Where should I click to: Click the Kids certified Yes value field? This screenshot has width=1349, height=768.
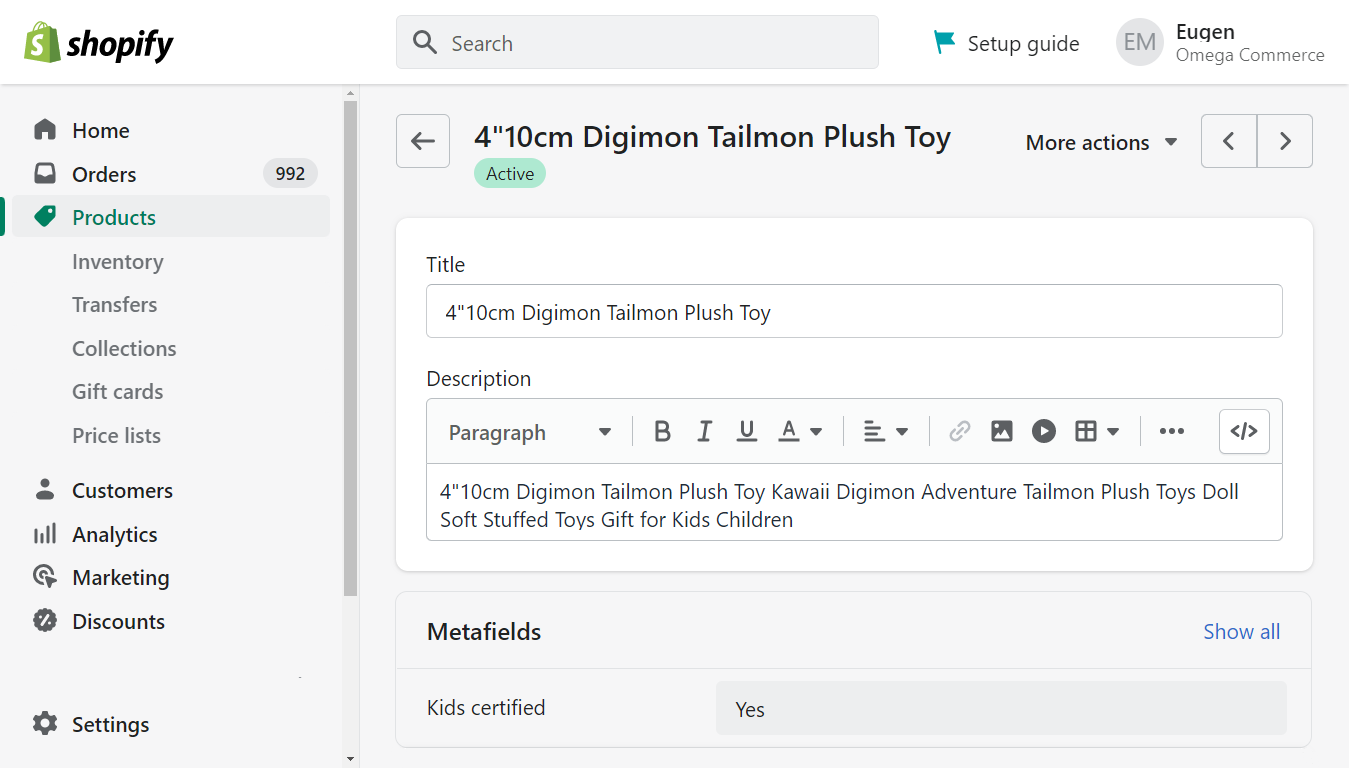[x=1001, y=708]
